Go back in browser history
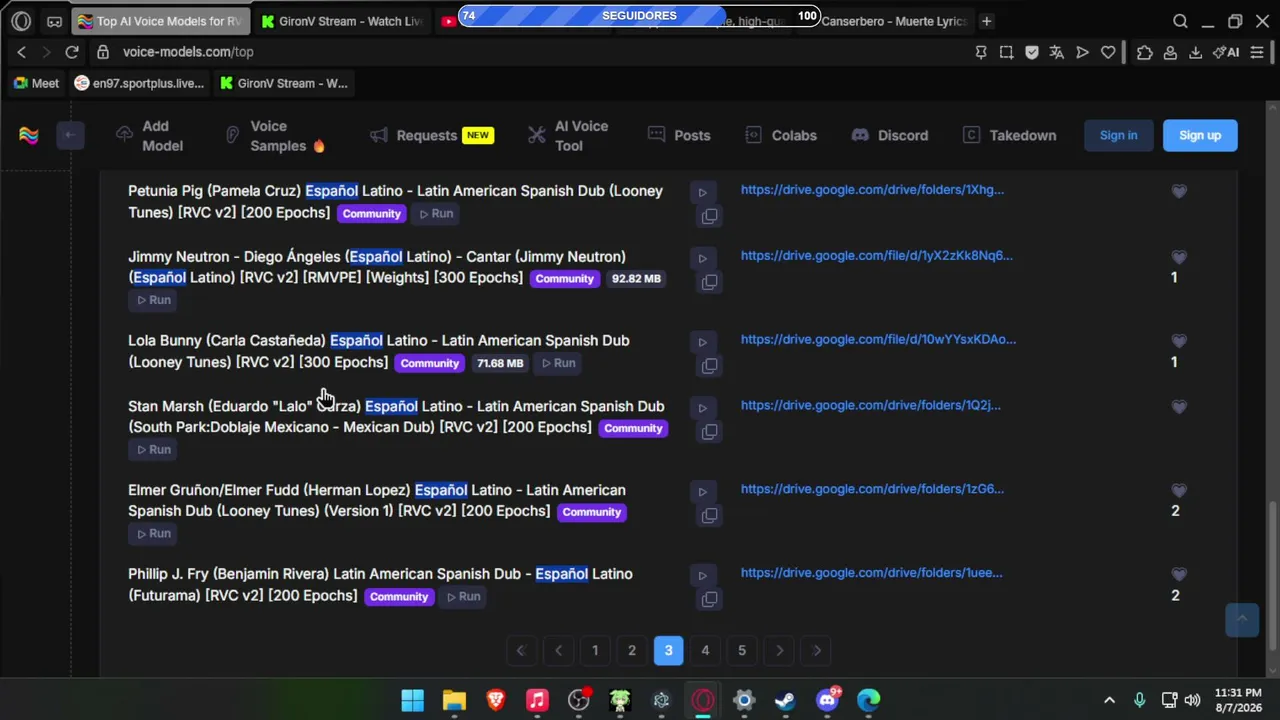 pyautogui.click(x=21, y=52)
